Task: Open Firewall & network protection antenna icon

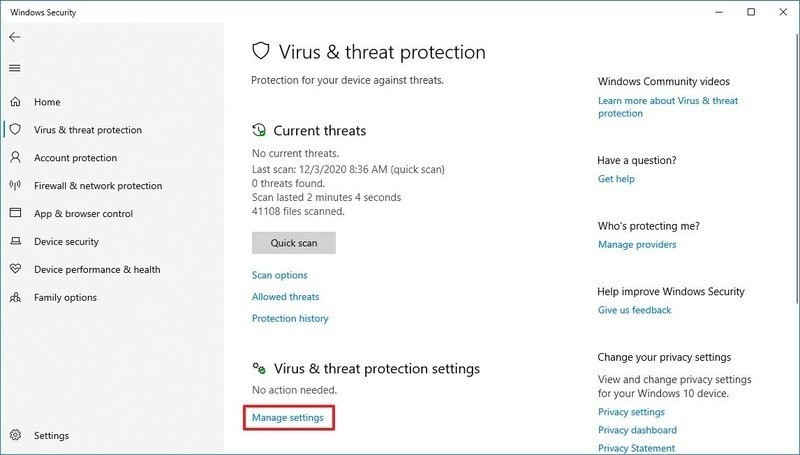Action: [x=15, y=185]
